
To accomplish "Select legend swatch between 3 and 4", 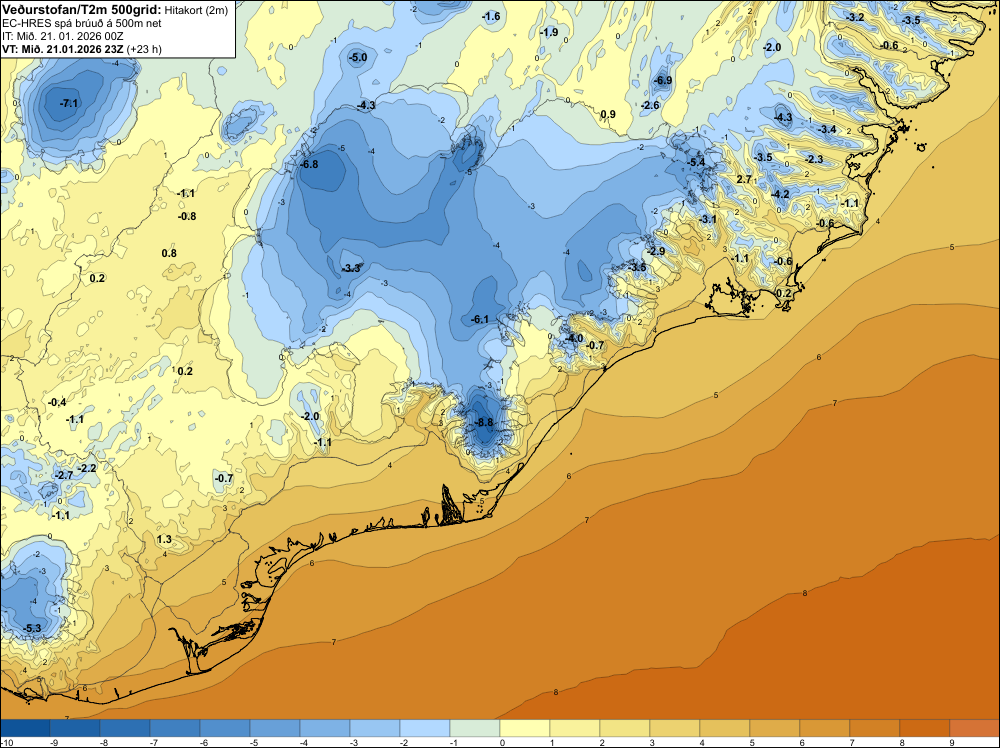I will pos(675,728).
